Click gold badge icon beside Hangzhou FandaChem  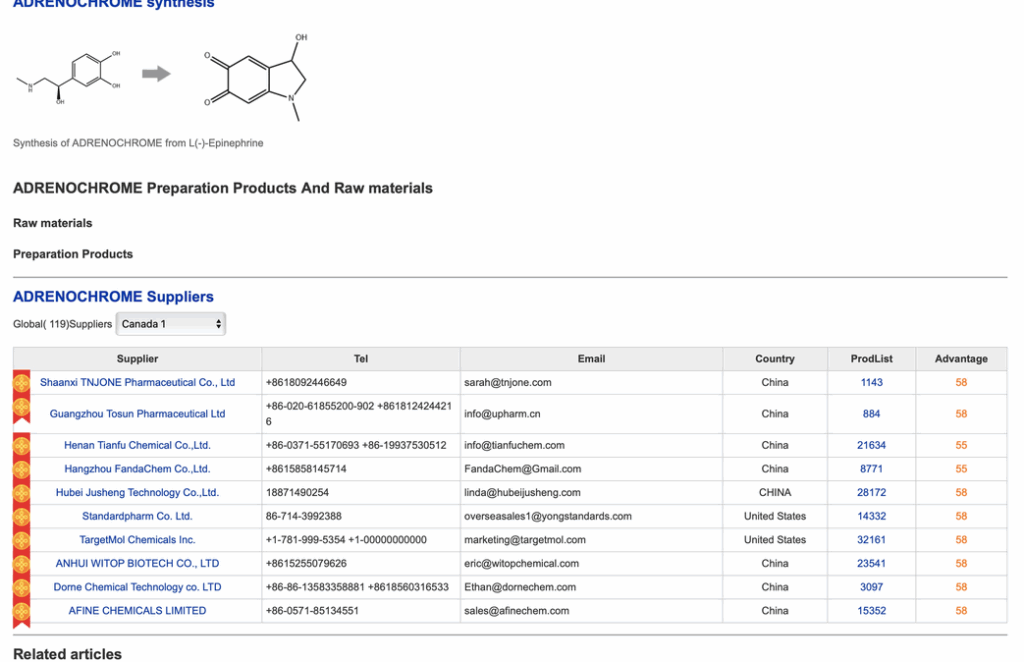(22, 469)
